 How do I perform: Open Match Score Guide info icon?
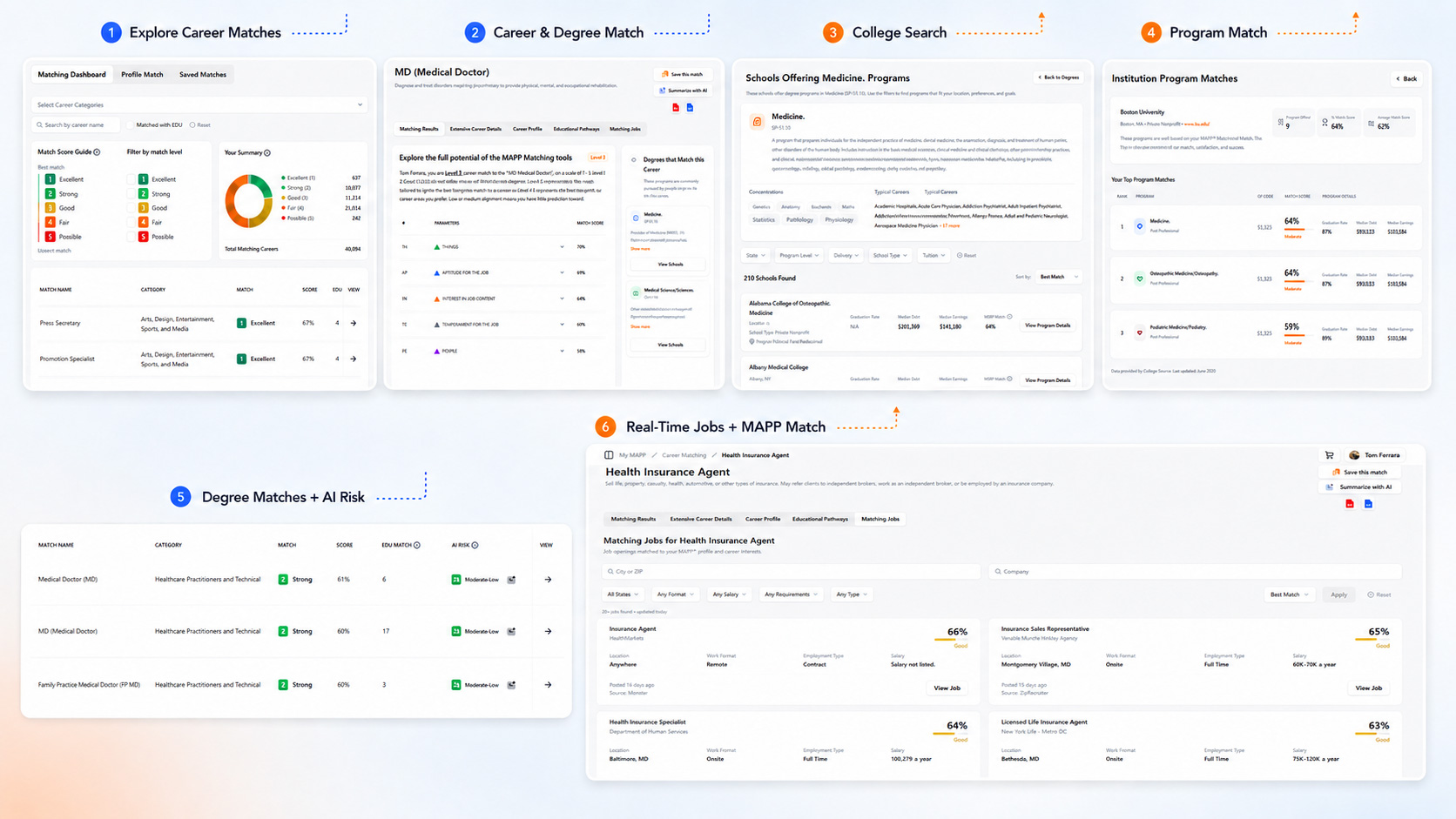[97, 152]
